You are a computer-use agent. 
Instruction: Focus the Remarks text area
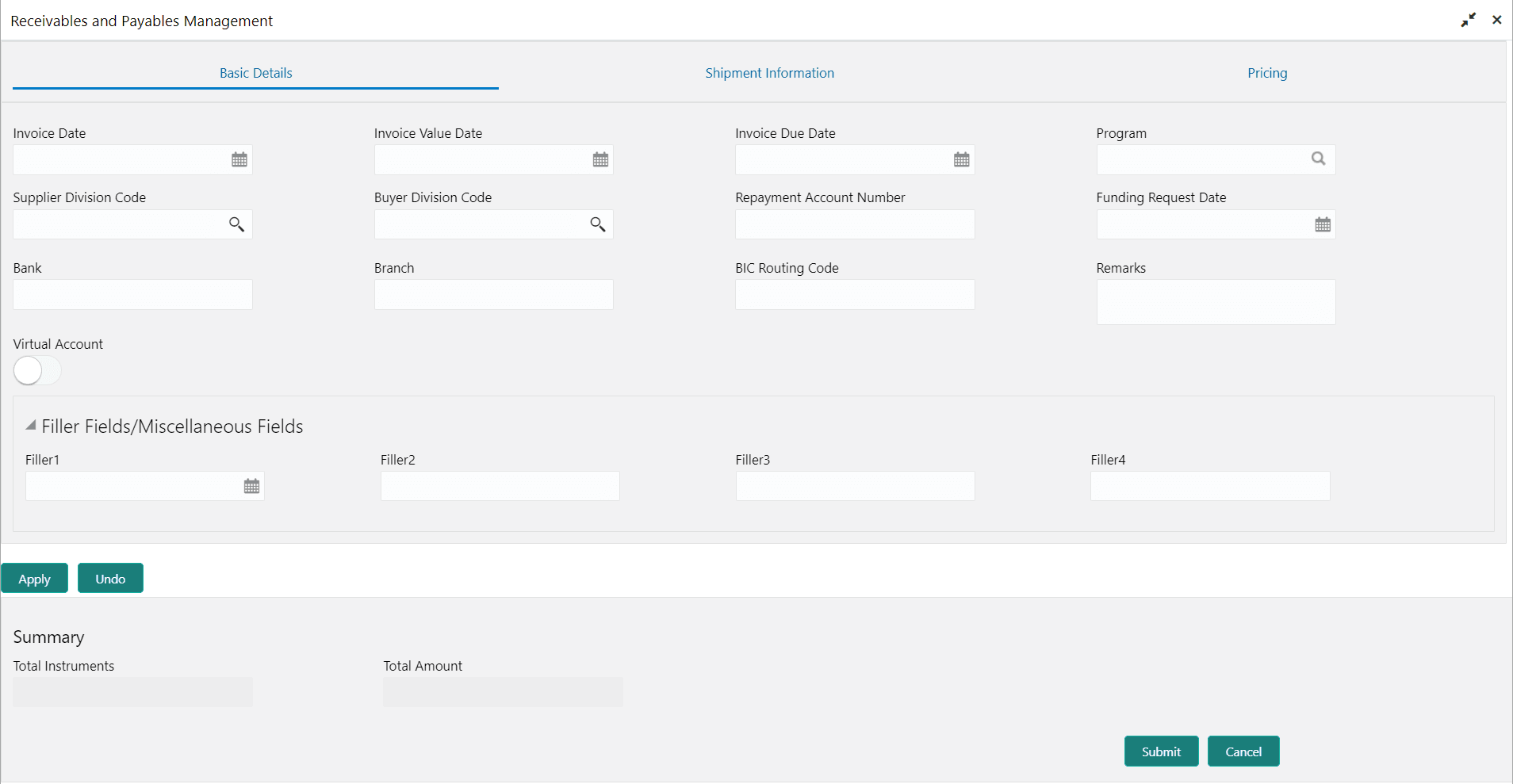click(x=1215, y=302)
